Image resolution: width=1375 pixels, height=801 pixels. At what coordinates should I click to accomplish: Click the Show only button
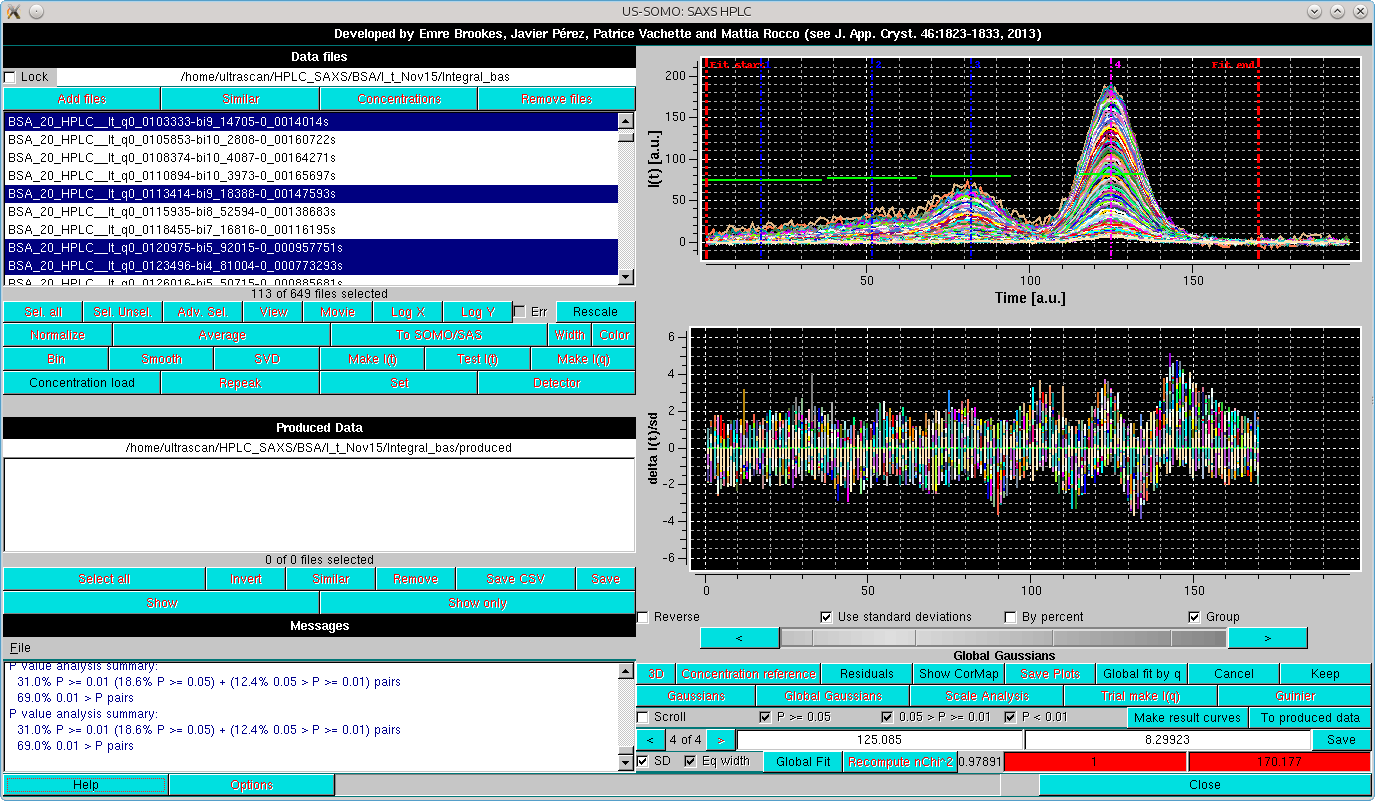click(x=478, y=603)
